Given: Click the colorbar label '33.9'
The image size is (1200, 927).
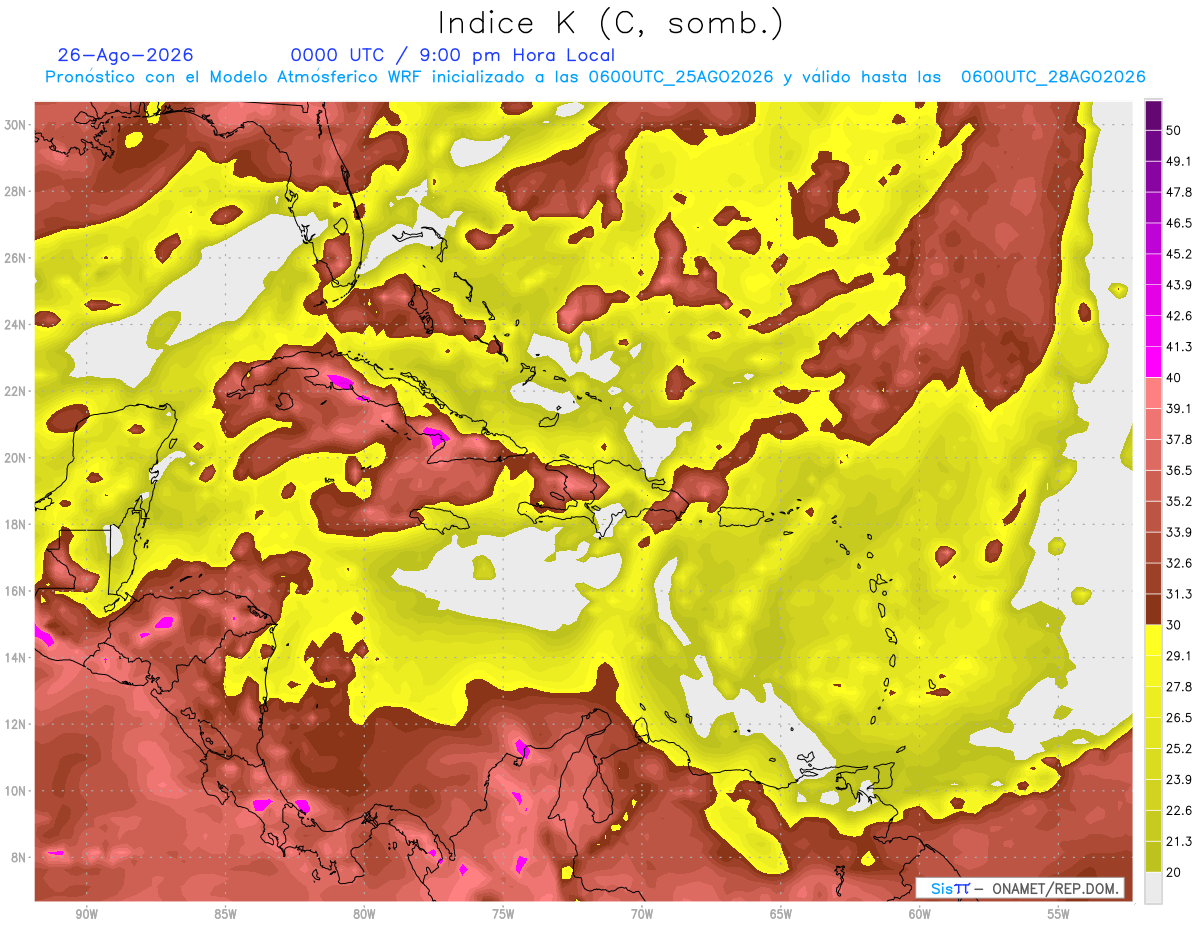Looking at the screenshot, I should pyautogui.click(x=1179, y=532).
